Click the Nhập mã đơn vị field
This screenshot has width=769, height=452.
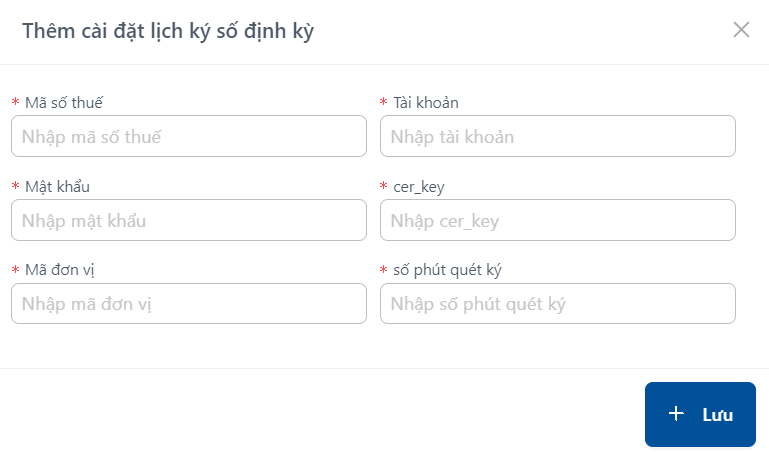(x=189, y=303)
